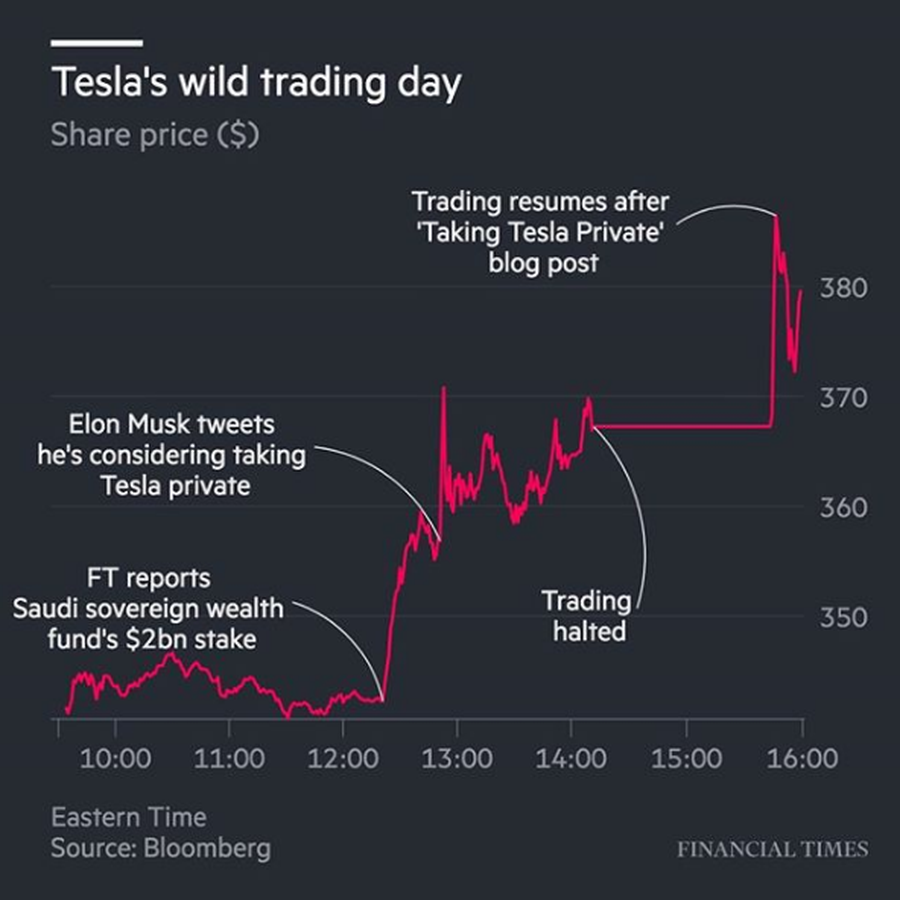Click the Financial Times logo
The height and width of the screenshot is (900, 900).
coord(773,849)
